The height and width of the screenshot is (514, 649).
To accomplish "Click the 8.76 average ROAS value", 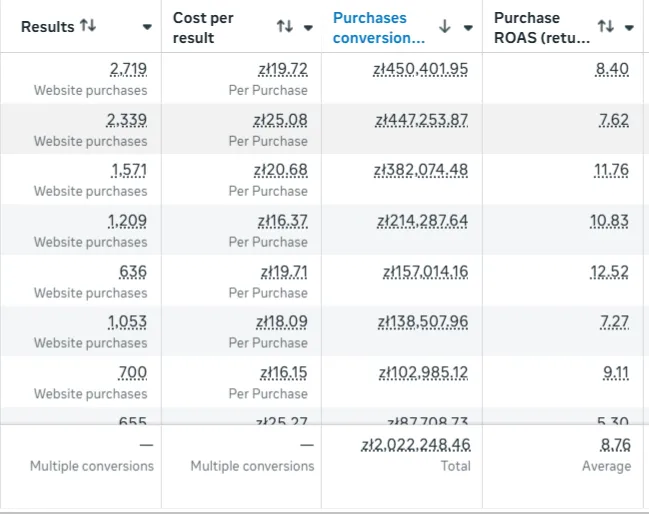I will point(614,445).
